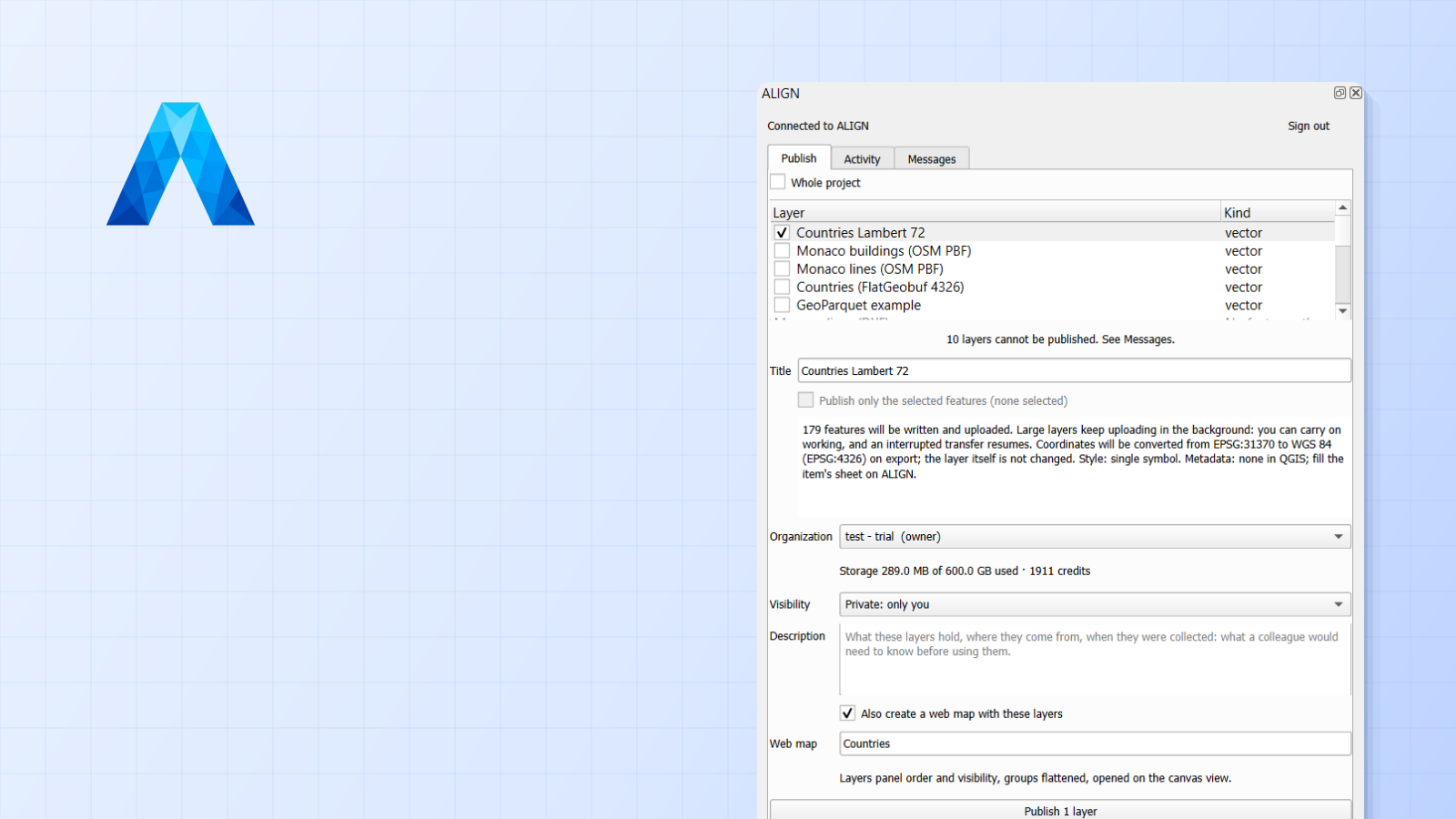Check the Monaco lines (OSM PBF) layer

pos(782,269)
